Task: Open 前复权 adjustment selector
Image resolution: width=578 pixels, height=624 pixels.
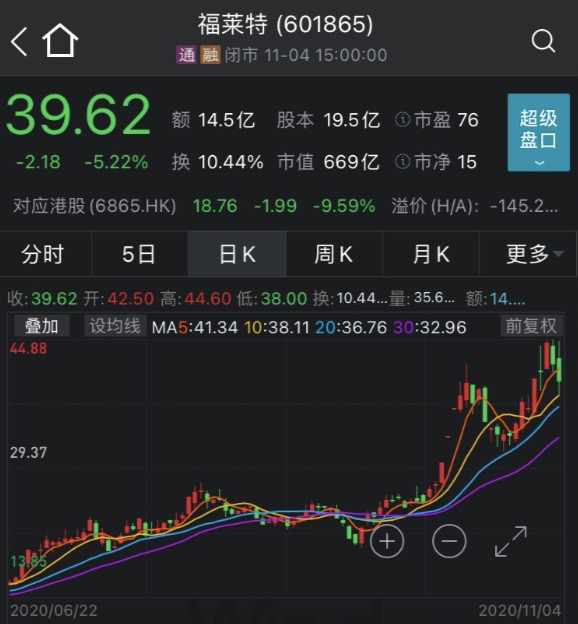Action: click(x=531, y=326)
